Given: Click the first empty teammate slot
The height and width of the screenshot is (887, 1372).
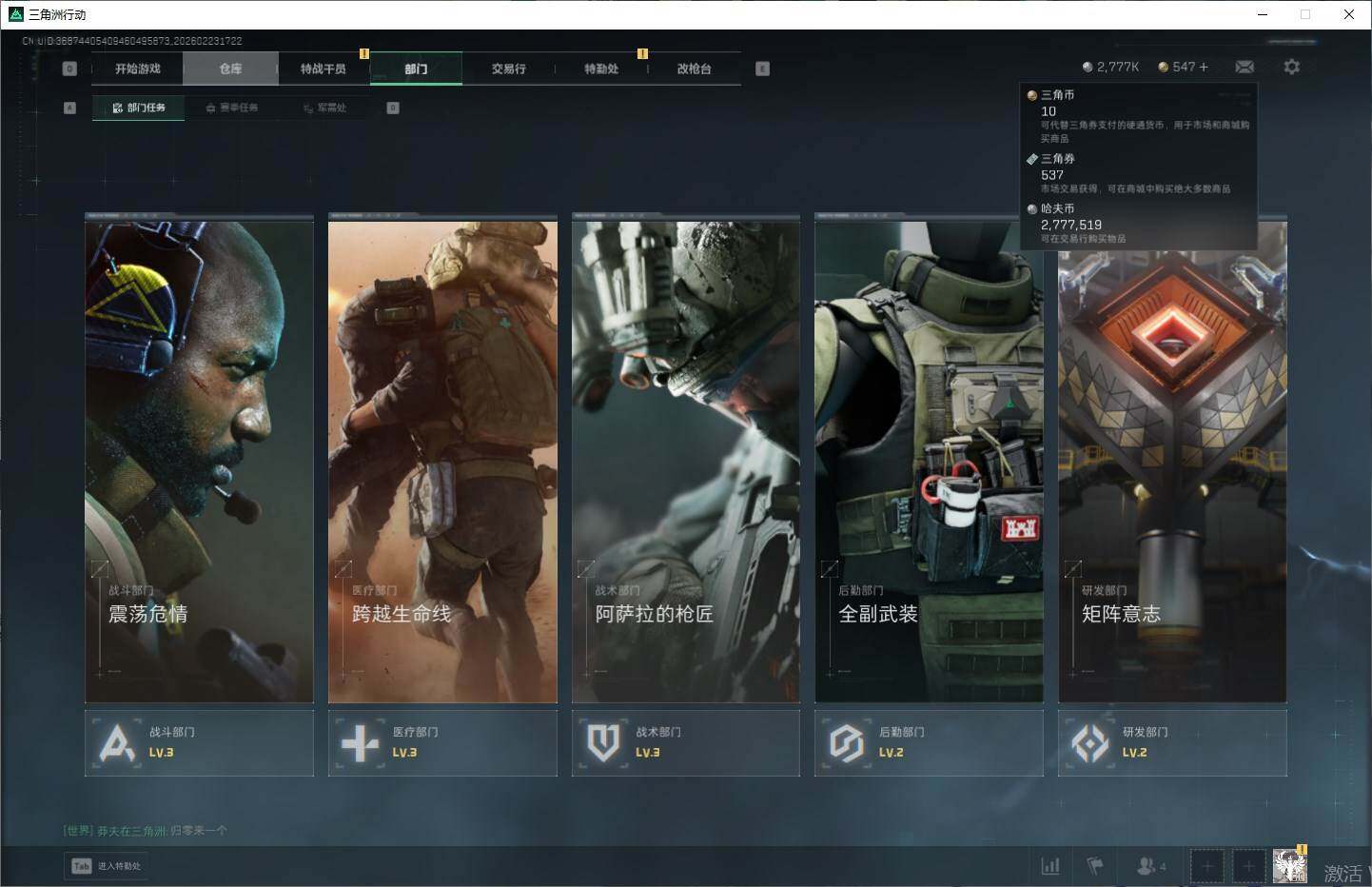Looking at the screenshot, I should [1206, 866].
